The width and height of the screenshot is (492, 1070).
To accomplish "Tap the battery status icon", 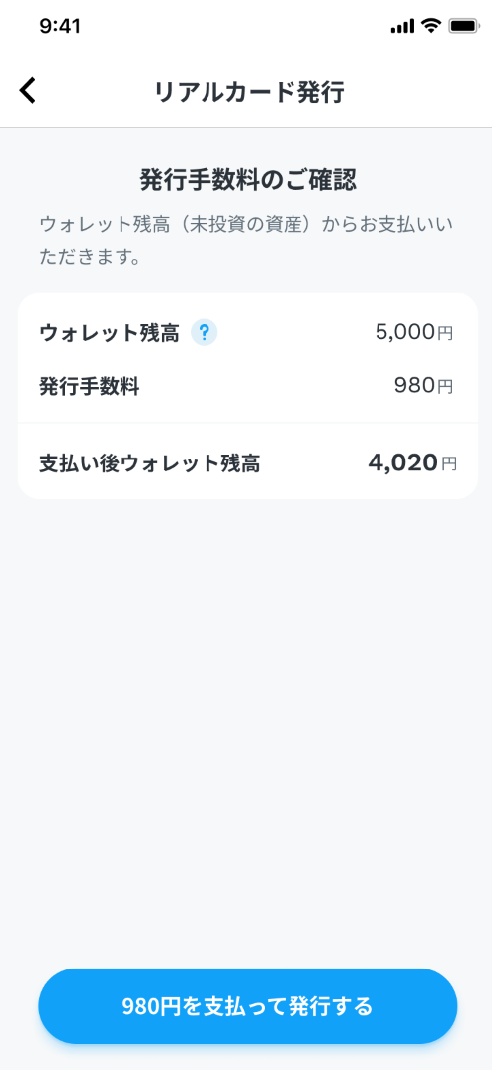I will (x=463, y=27).
